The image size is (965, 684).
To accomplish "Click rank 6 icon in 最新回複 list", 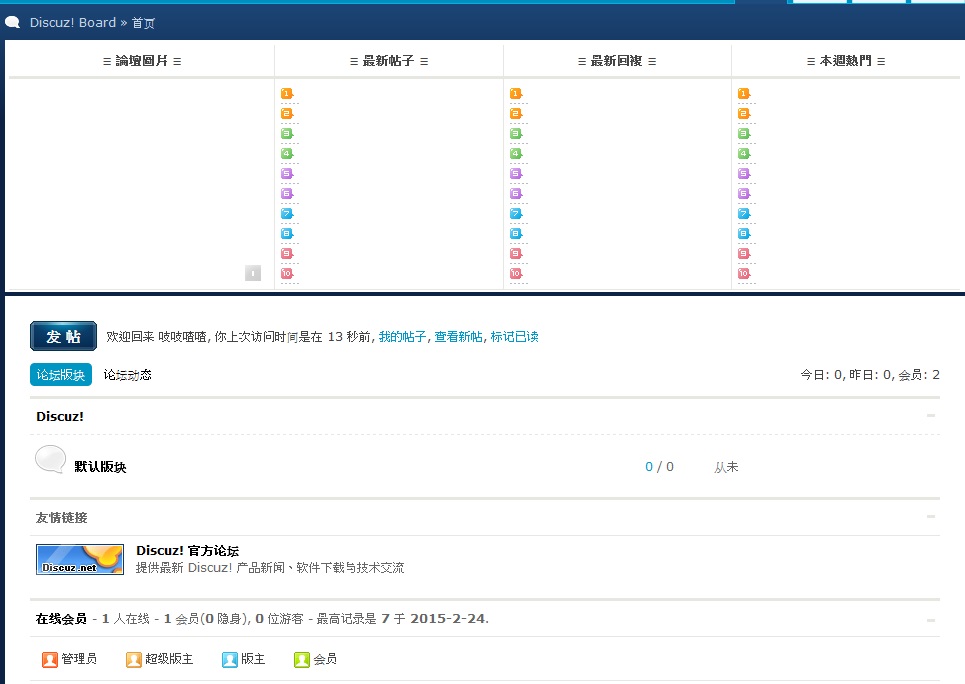I will click(516, 194).
